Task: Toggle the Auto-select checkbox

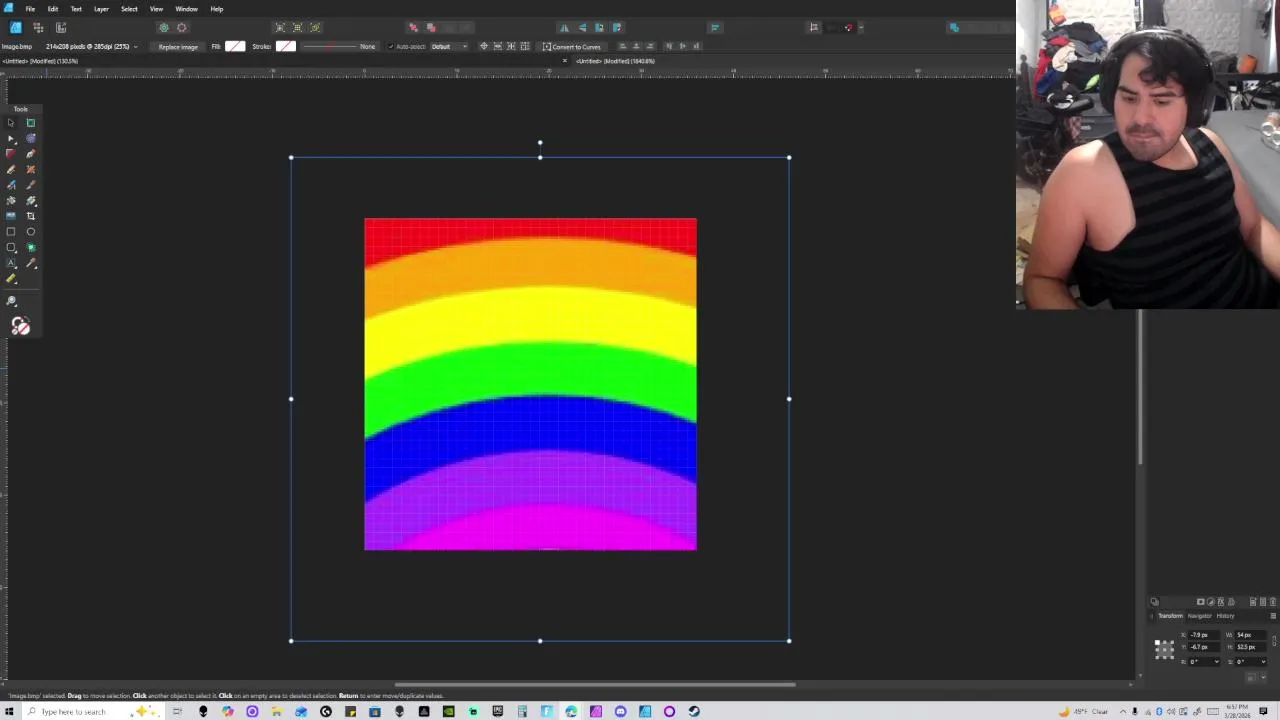Action: 391,47
